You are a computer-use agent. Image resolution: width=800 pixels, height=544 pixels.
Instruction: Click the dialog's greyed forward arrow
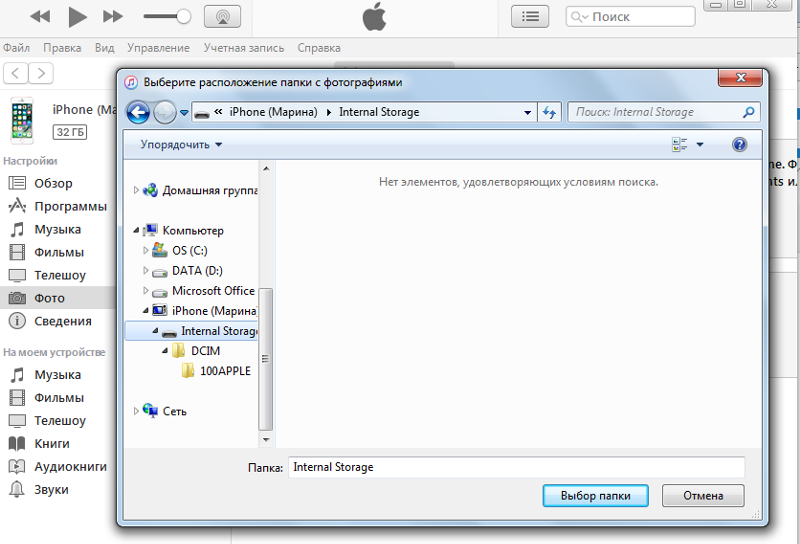pos(164,112)
